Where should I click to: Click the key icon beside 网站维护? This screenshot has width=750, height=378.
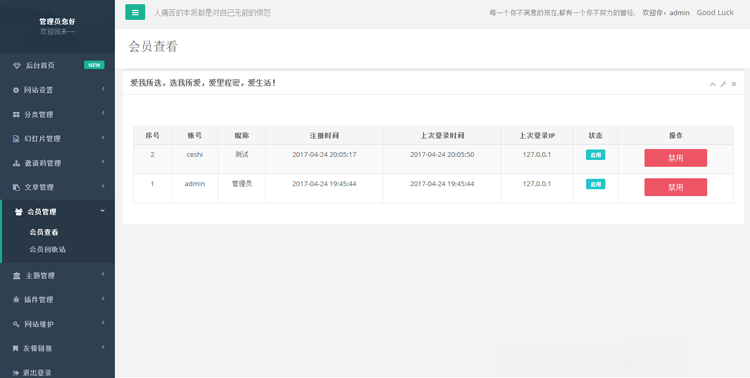[x=16, y=324]
